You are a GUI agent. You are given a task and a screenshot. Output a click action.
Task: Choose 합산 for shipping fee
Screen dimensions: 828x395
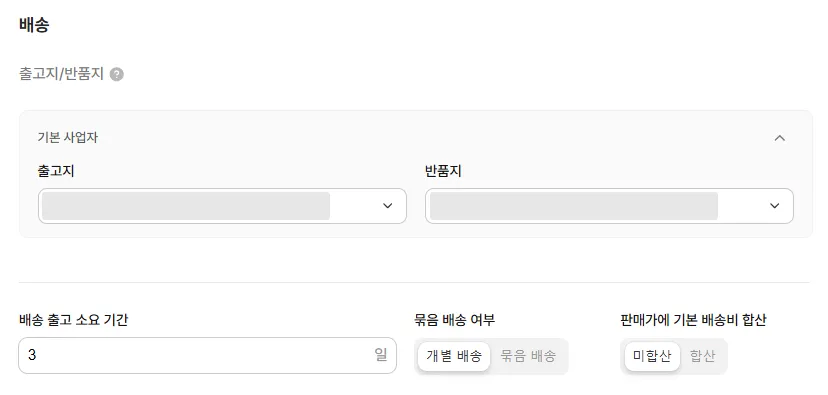point(702,356)
